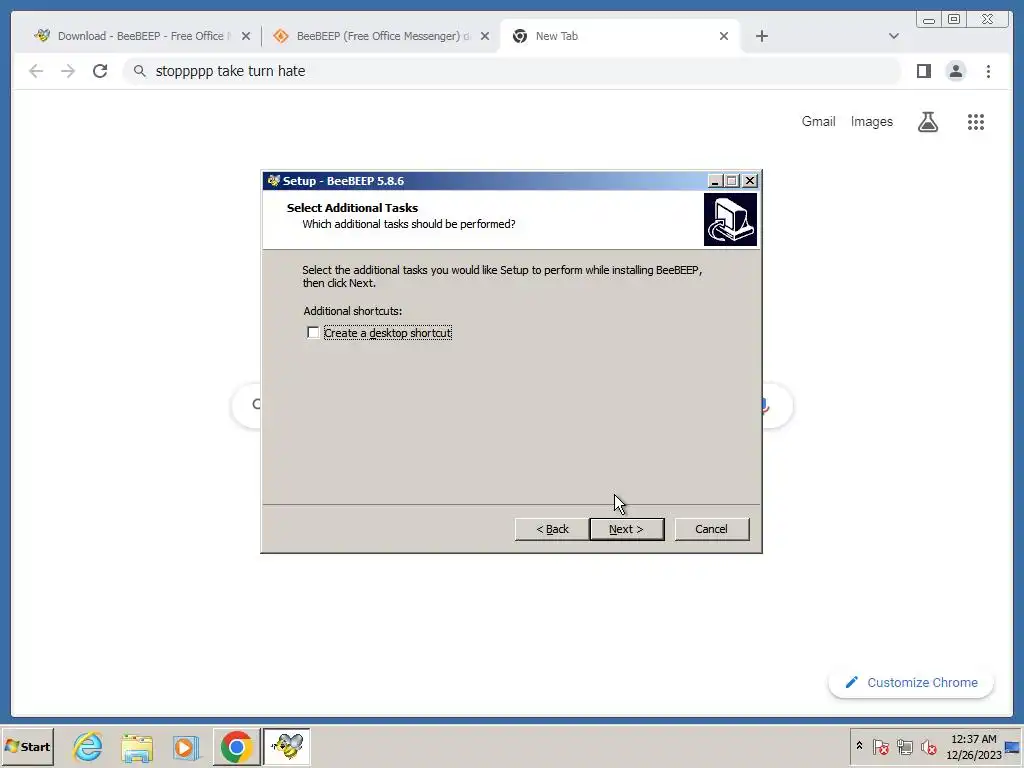Maximize the BeeBEEP setup dialog

[x=732, y=181]
